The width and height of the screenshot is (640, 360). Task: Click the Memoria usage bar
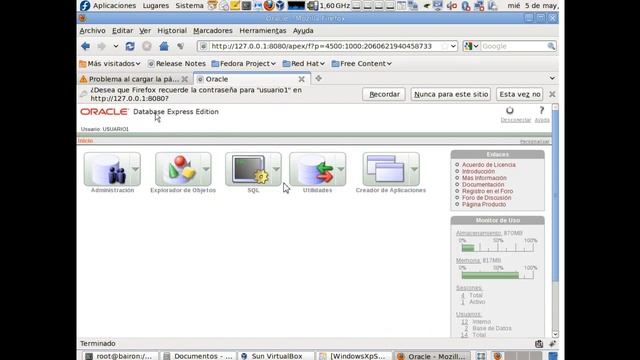click(x=498, y=275)
